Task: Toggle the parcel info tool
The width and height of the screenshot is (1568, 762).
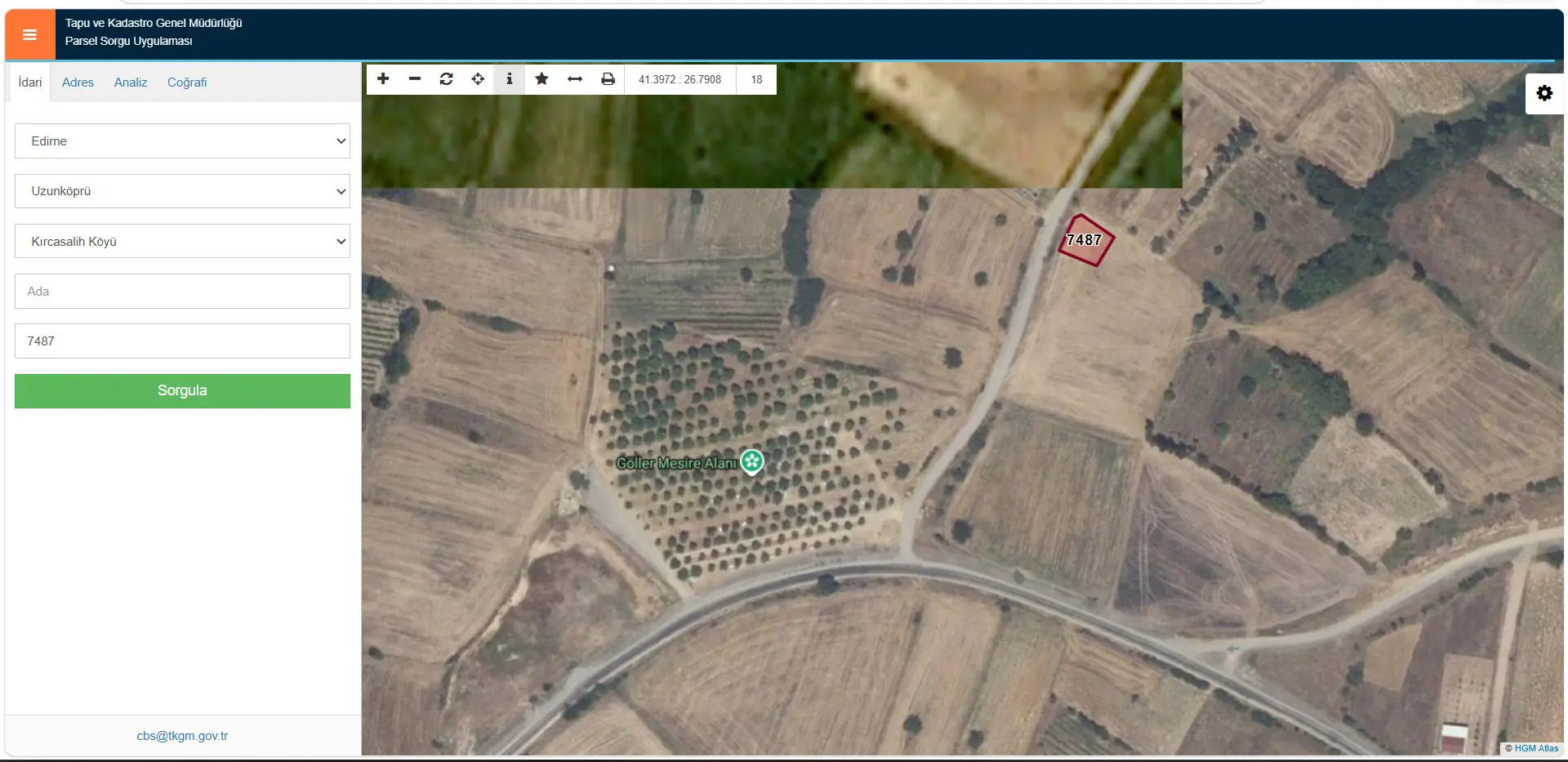Action: tap(509, 78)
